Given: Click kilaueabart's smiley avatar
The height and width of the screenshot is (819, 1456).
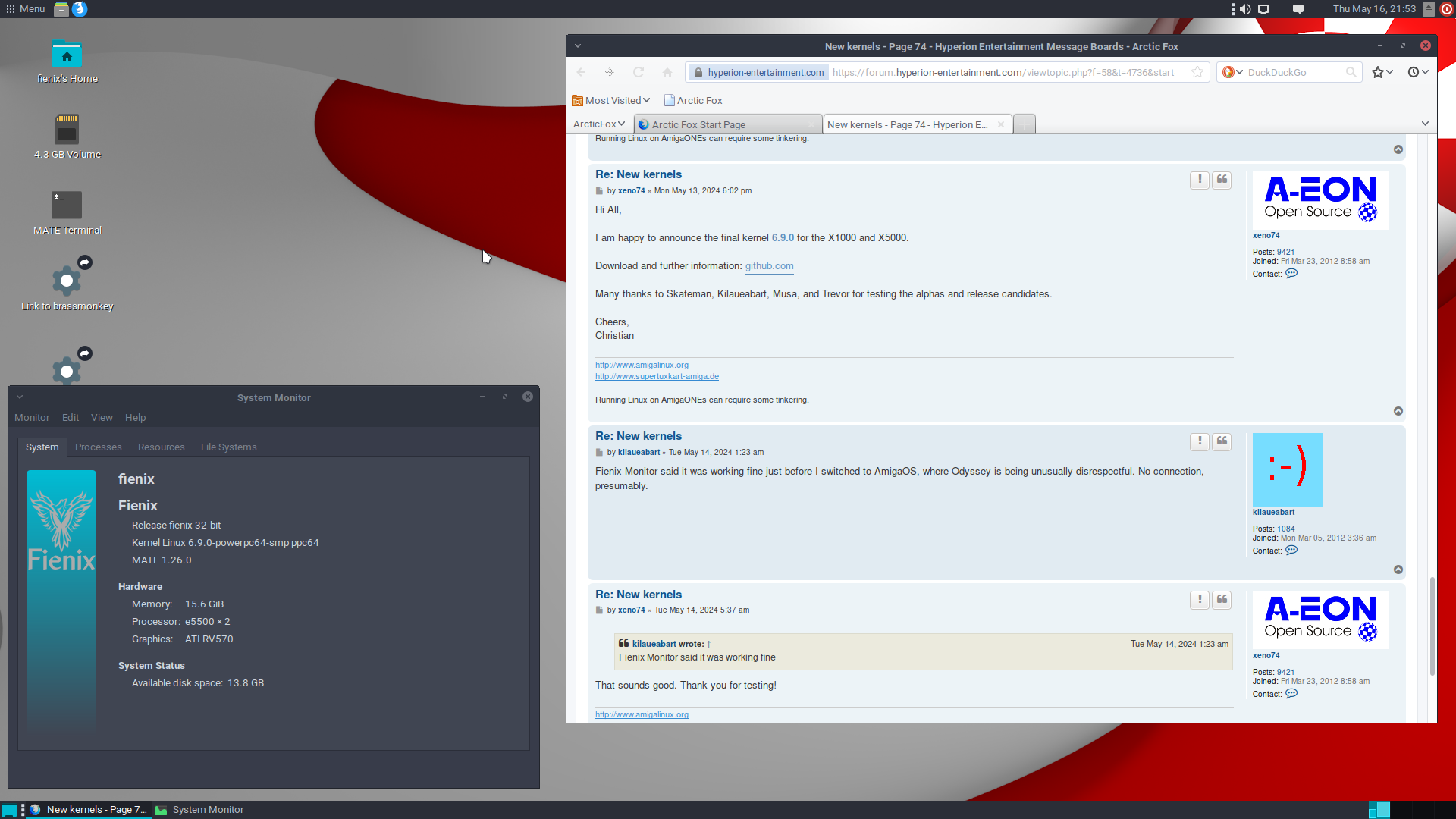Looking at the screenshot, I should [1288, 469].
